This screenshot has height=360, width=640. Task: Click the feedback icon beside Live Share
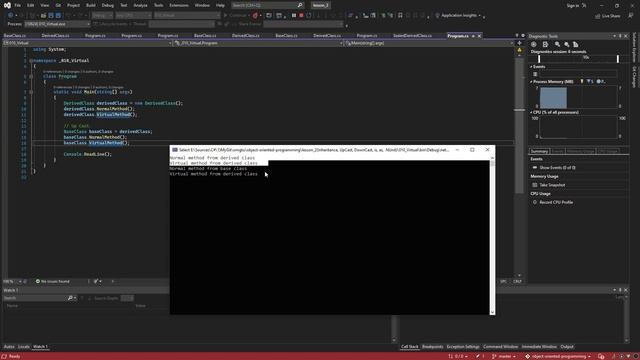[x=631, y=16]
